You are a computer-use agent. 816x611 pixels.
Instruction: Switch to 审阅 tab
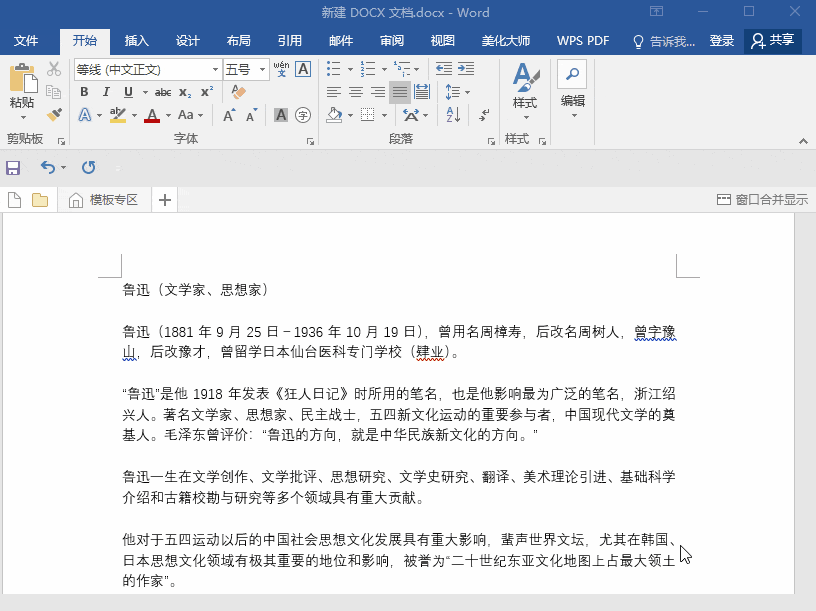pyautogui.click(x=391, y=41)
